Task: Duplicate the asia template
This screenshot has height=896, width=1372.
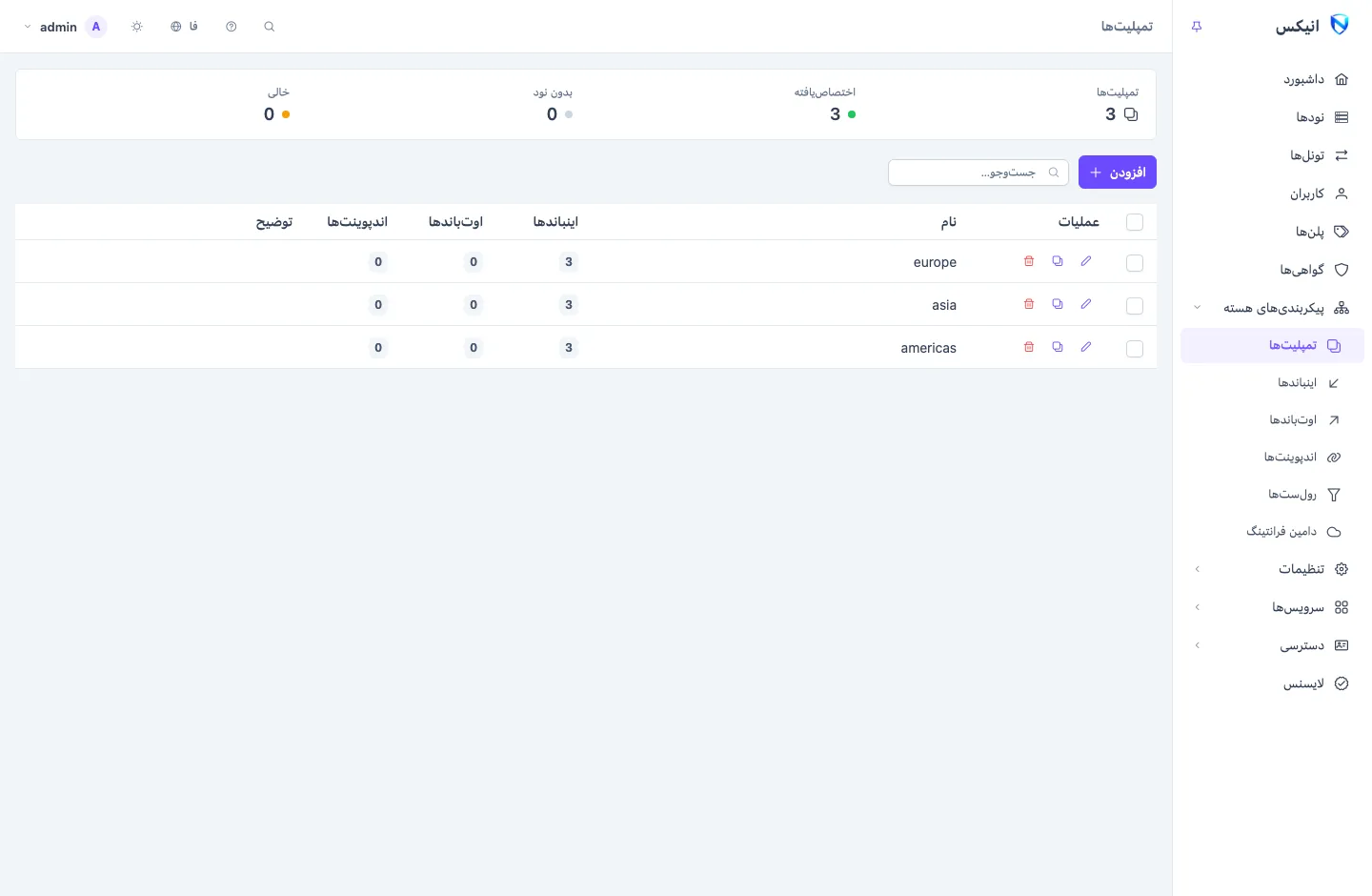Action: [x=1058, y=304]
